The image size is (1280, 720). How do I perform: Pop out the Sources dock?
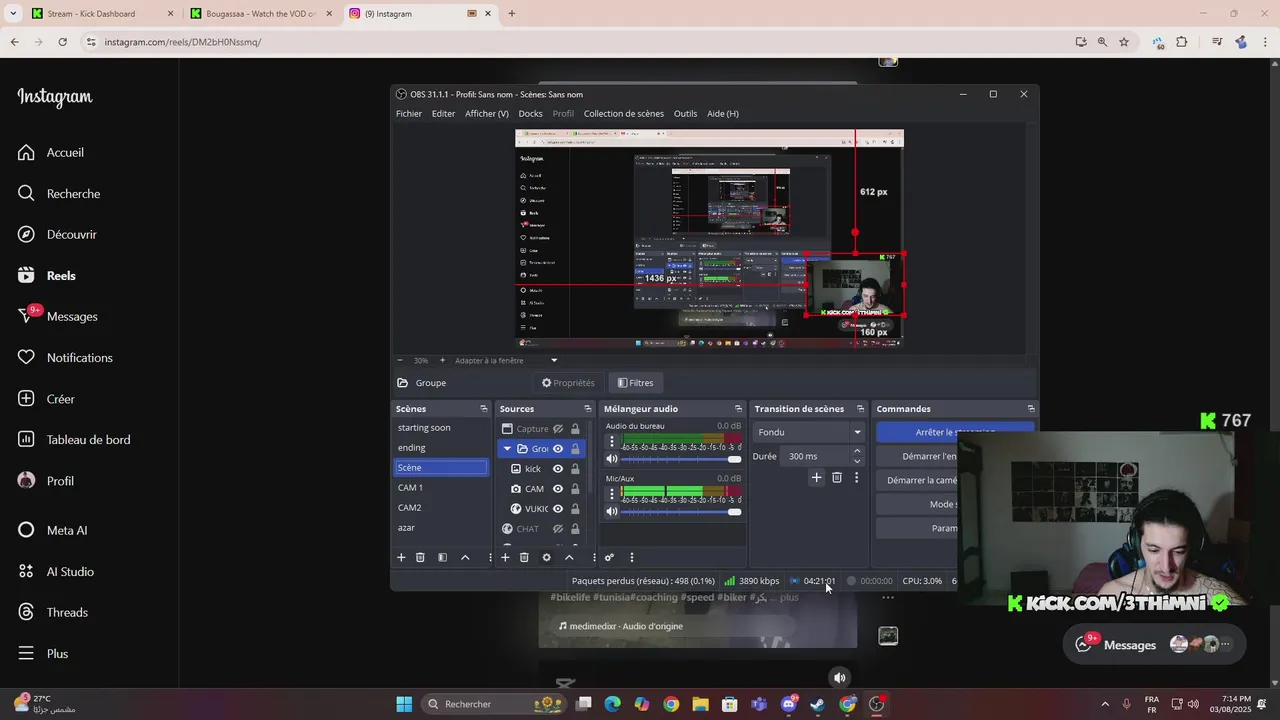tap(588, 409)
